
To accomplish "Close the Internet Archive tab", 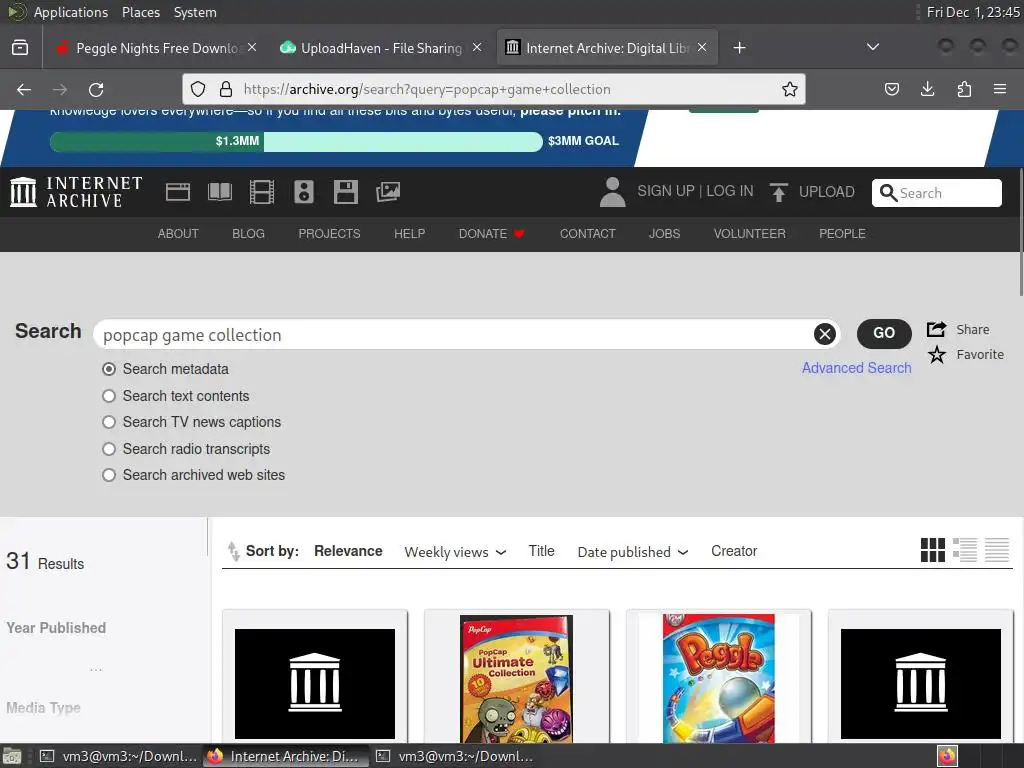I will click(x=702, y=48).
